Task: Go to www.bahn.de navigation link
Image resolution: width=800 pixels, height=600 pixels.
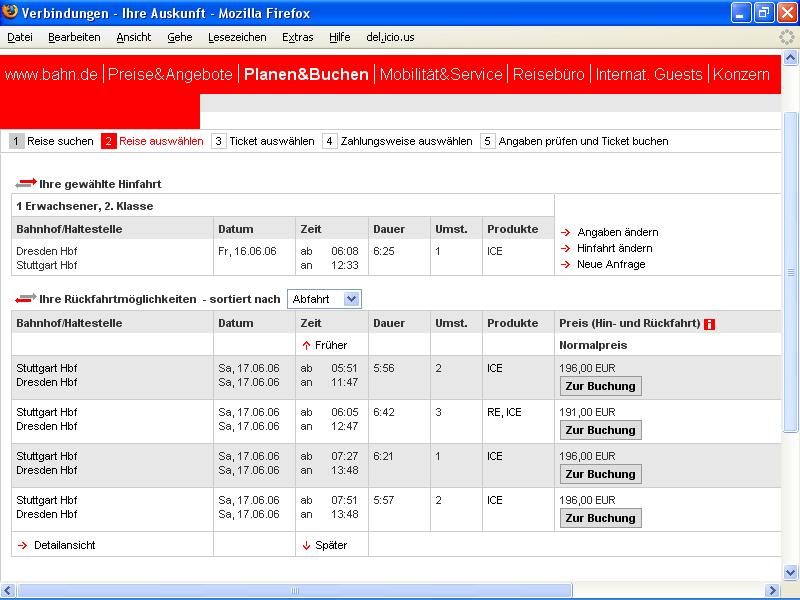Action: point(51,74)
